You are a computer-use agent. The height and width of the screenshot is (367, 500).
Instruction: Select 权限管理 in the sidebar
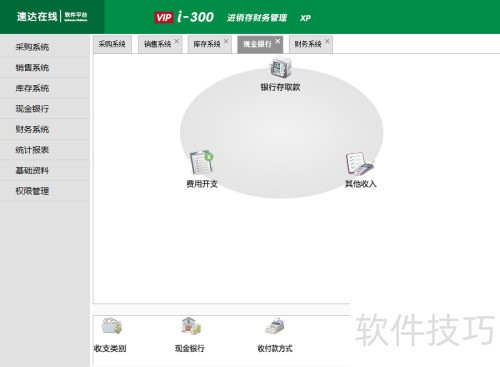45,191
